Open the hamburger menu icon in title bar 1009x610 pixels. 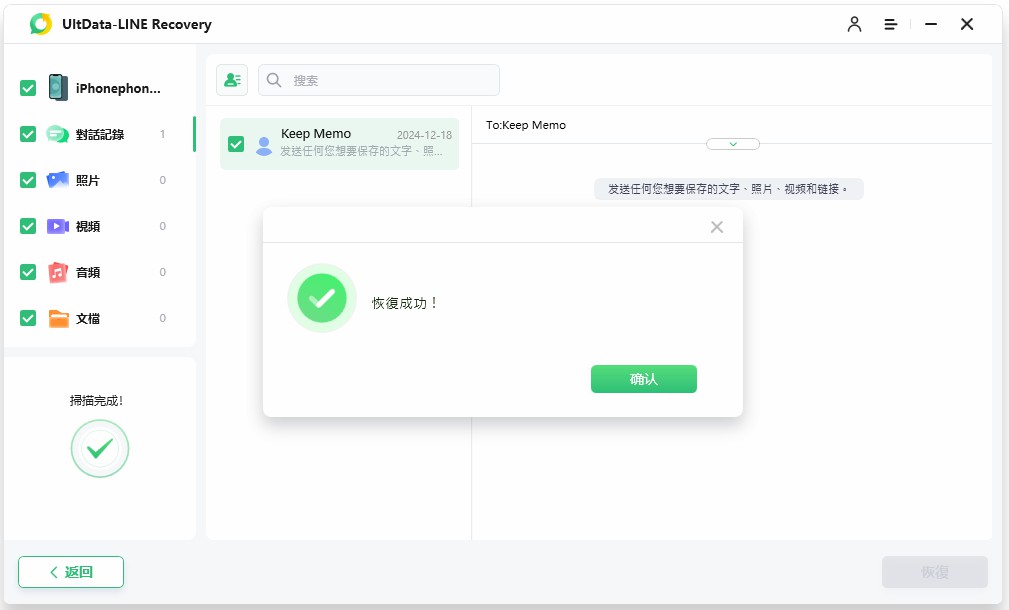891,24
